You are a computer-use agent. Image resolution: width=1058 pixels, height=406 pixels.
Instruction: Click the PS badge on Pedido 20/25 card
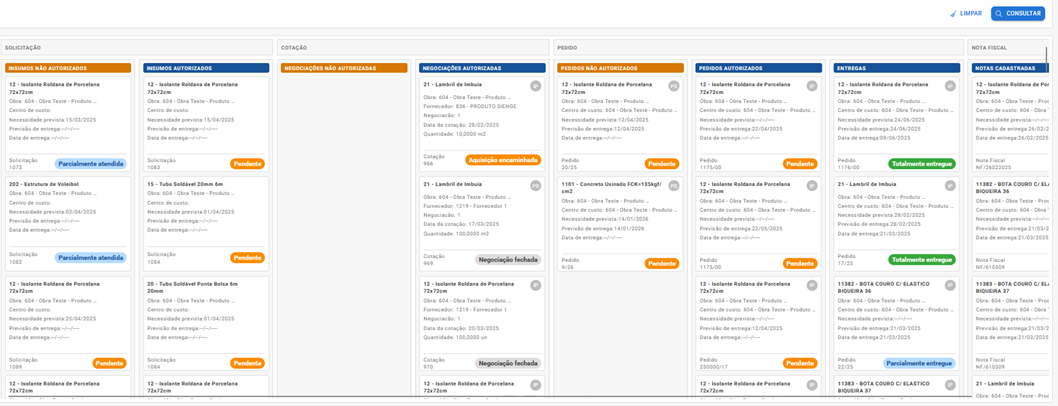coord(673,86)
